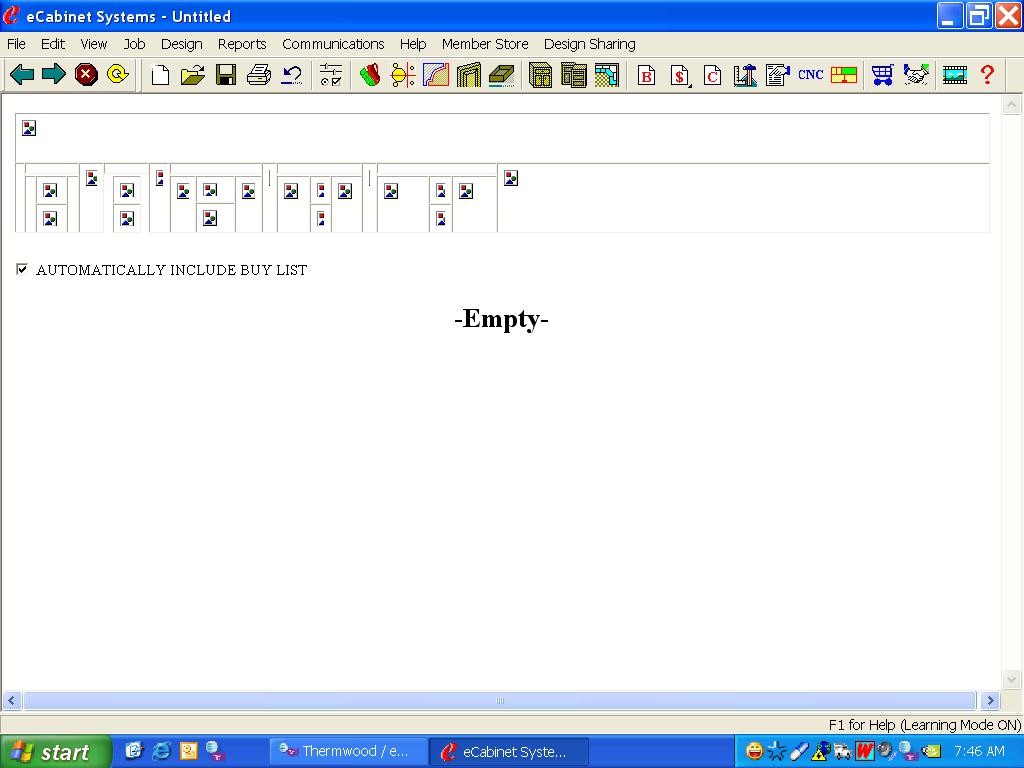
Task: Click the horizontal scrollbar left arrow
Action: [11, 701]
